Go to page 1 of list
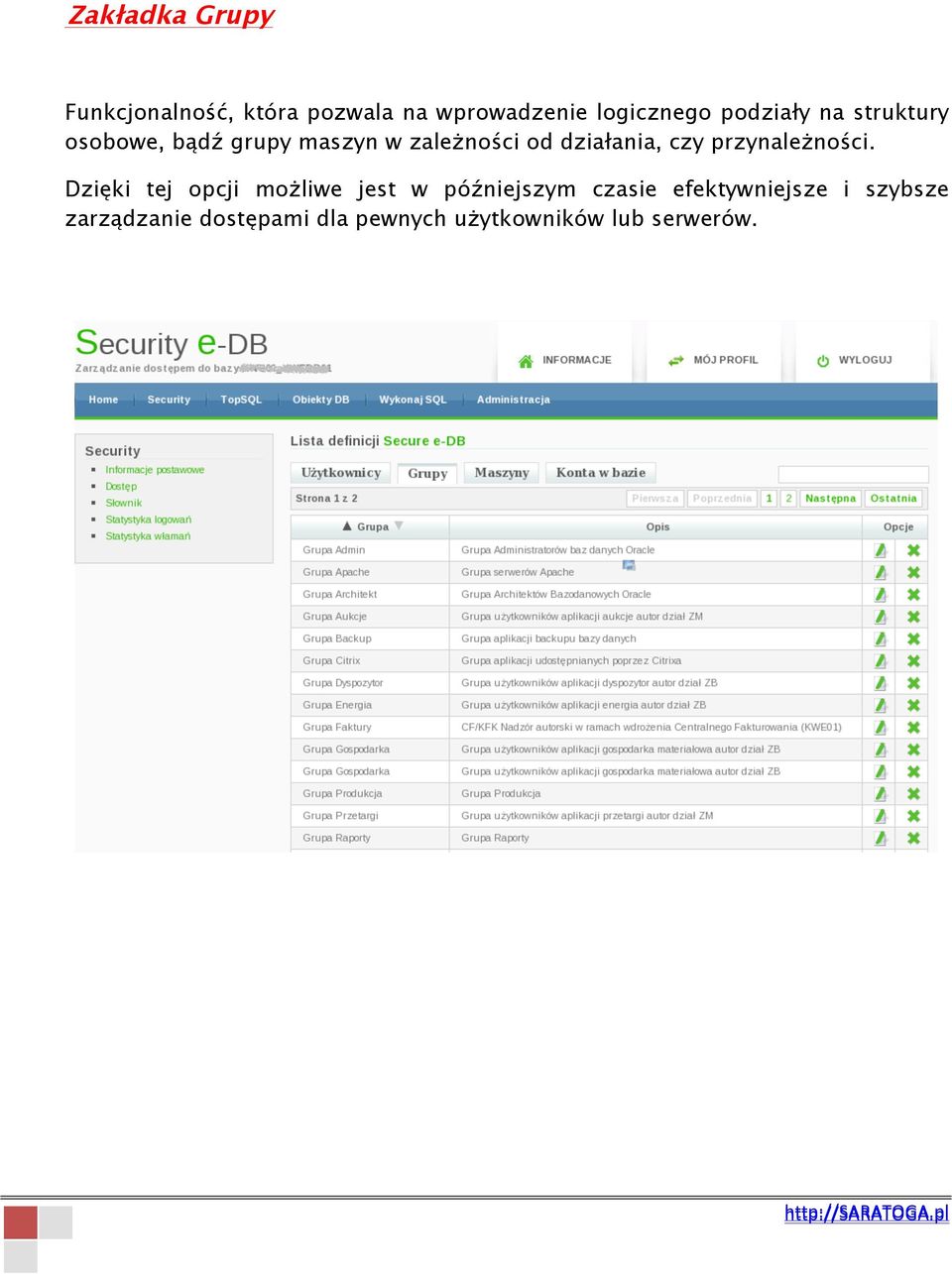The image size is (952, 1274). (769, 499)
